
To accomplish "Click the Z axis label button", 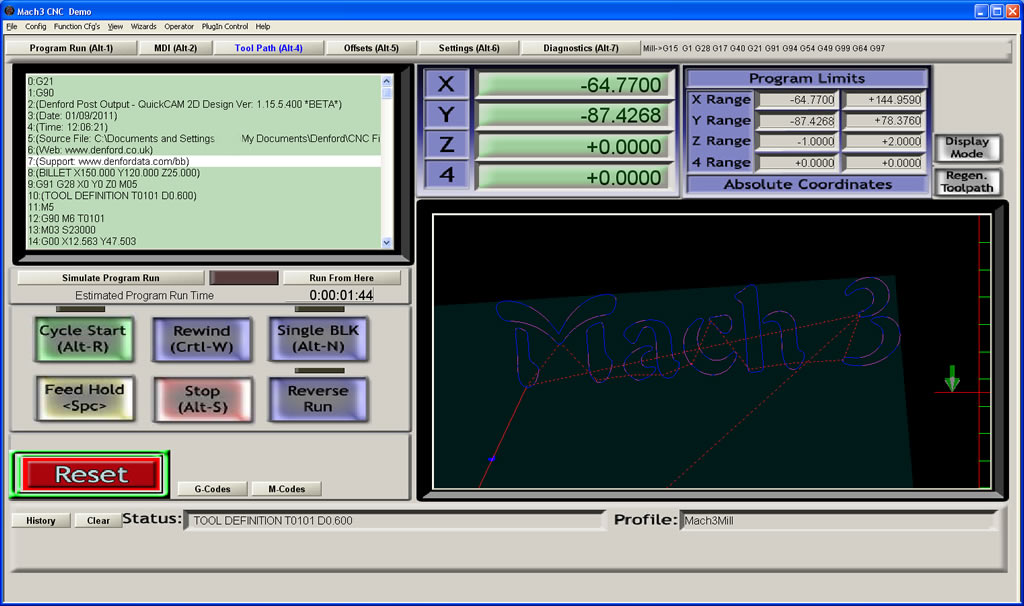I will coord(446,145).
